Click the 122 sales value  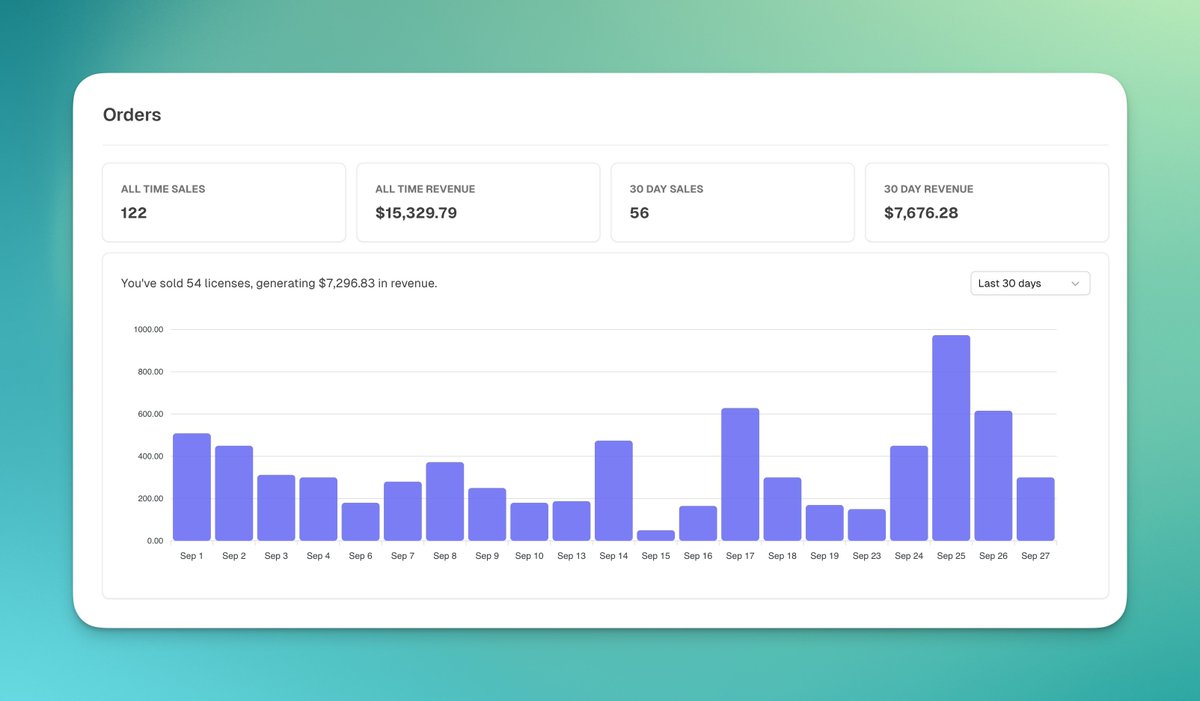(x=134, y=213)
